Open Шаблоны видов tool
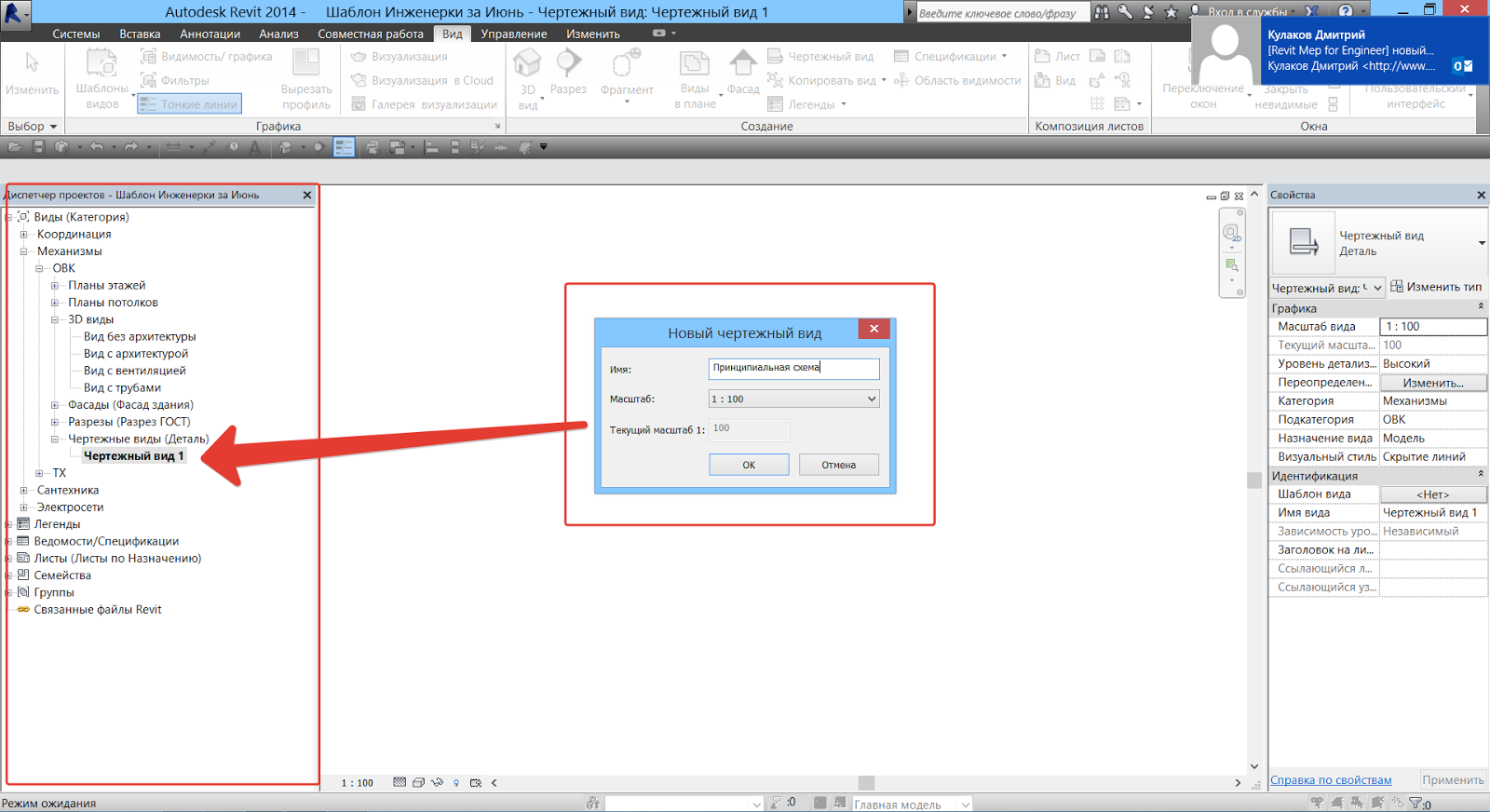The image size is (1490, 812). click(102, 79)
